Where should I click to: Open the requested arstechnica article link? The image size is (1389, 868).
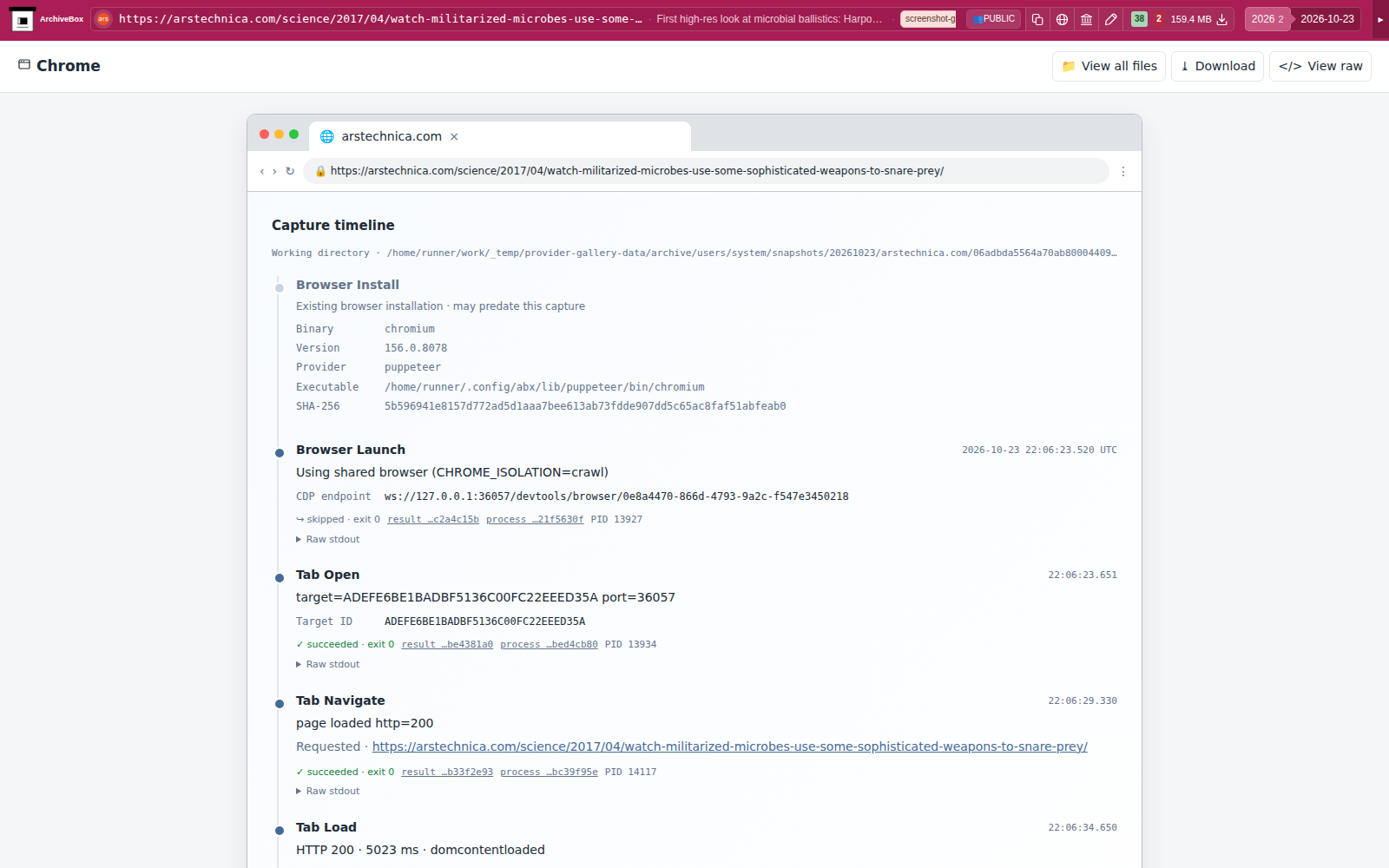(x=729, y=746)
